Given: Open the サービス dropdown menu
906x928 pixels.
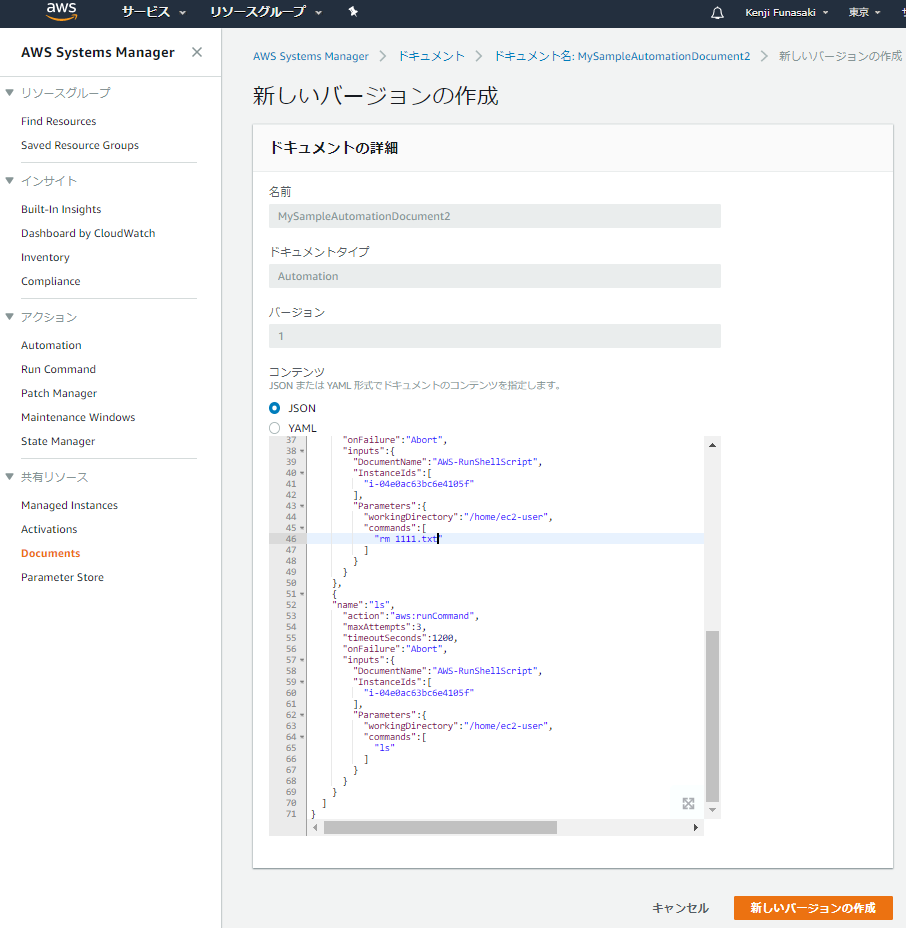Looking at the screenshot, I should (154, 12).
